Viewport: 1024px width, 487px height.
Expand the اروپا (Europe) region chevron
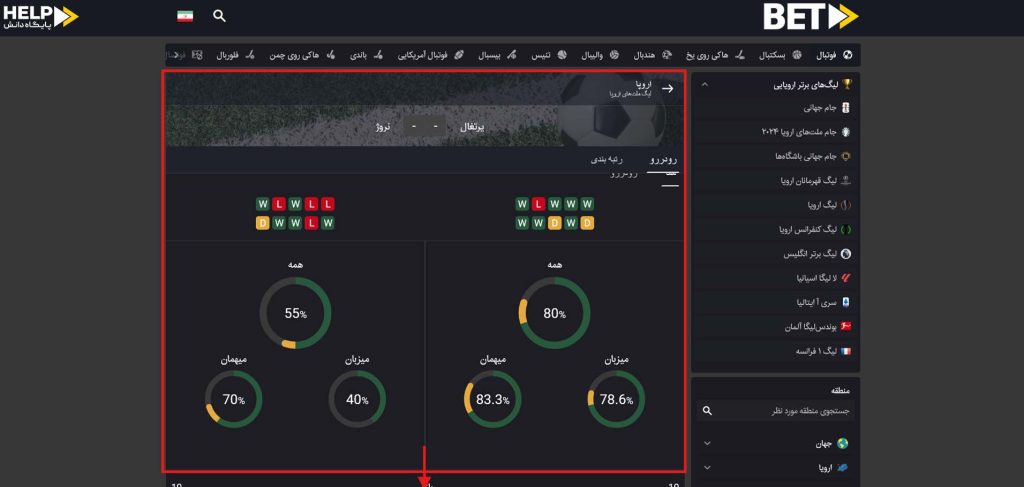[707, 468]
